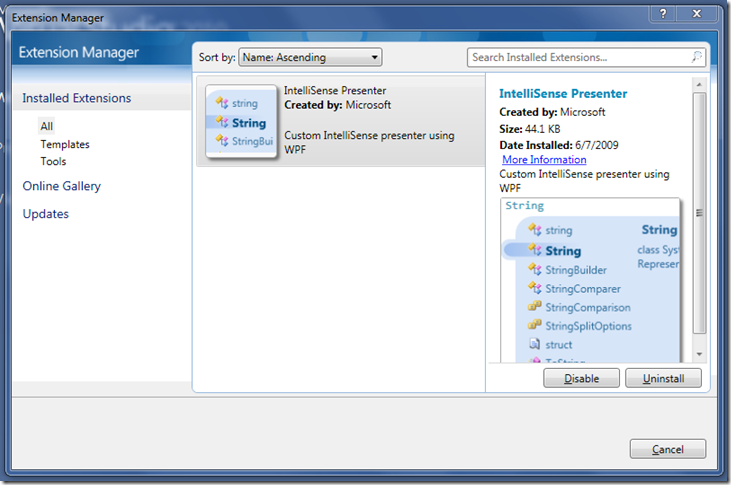This screenshot has width=731, height=485.
Task: Select the IntelliSense Presenter extension row title
Action: coord(335,90)
